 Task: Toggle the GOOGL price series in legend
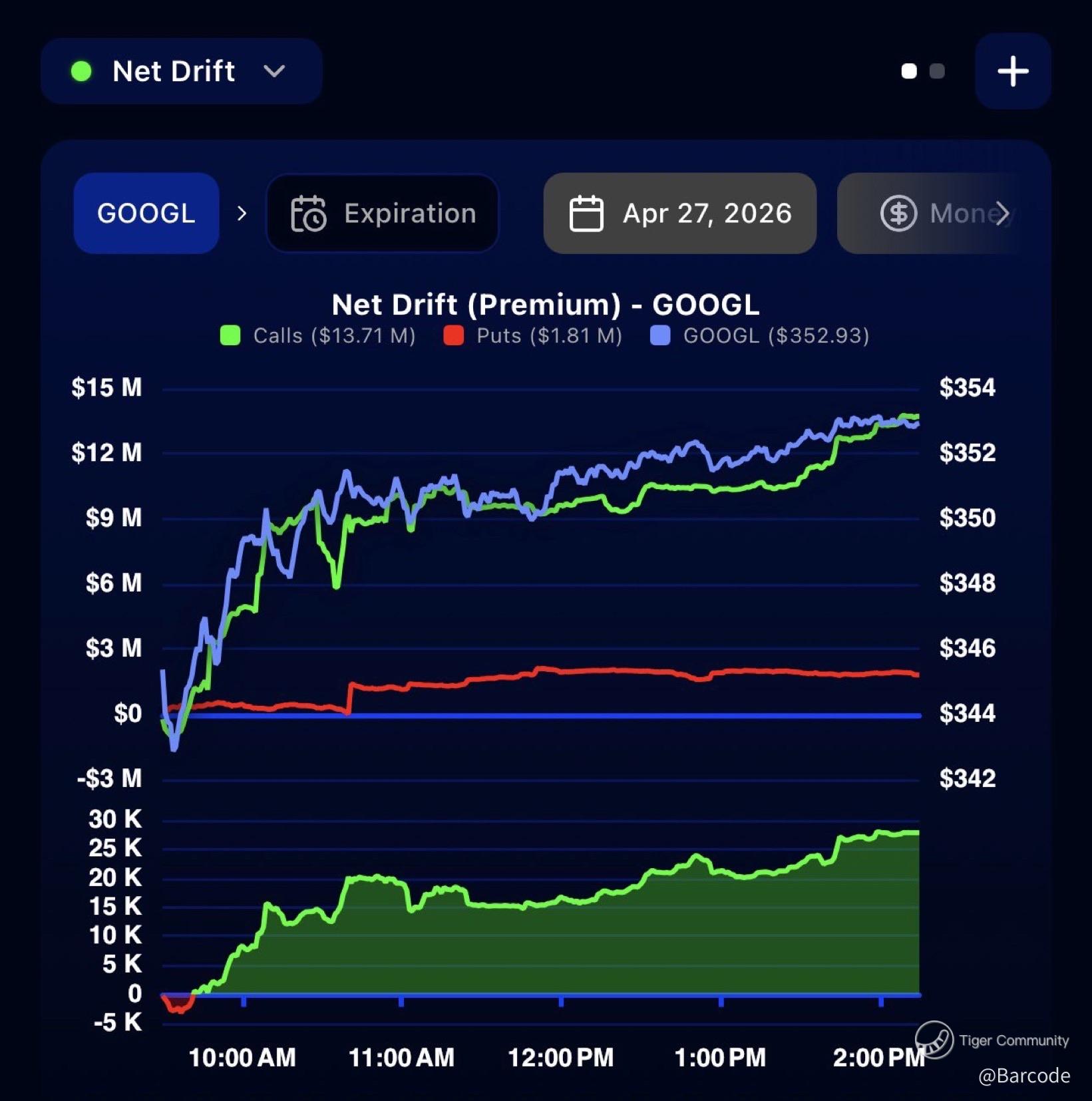point(760,335)
